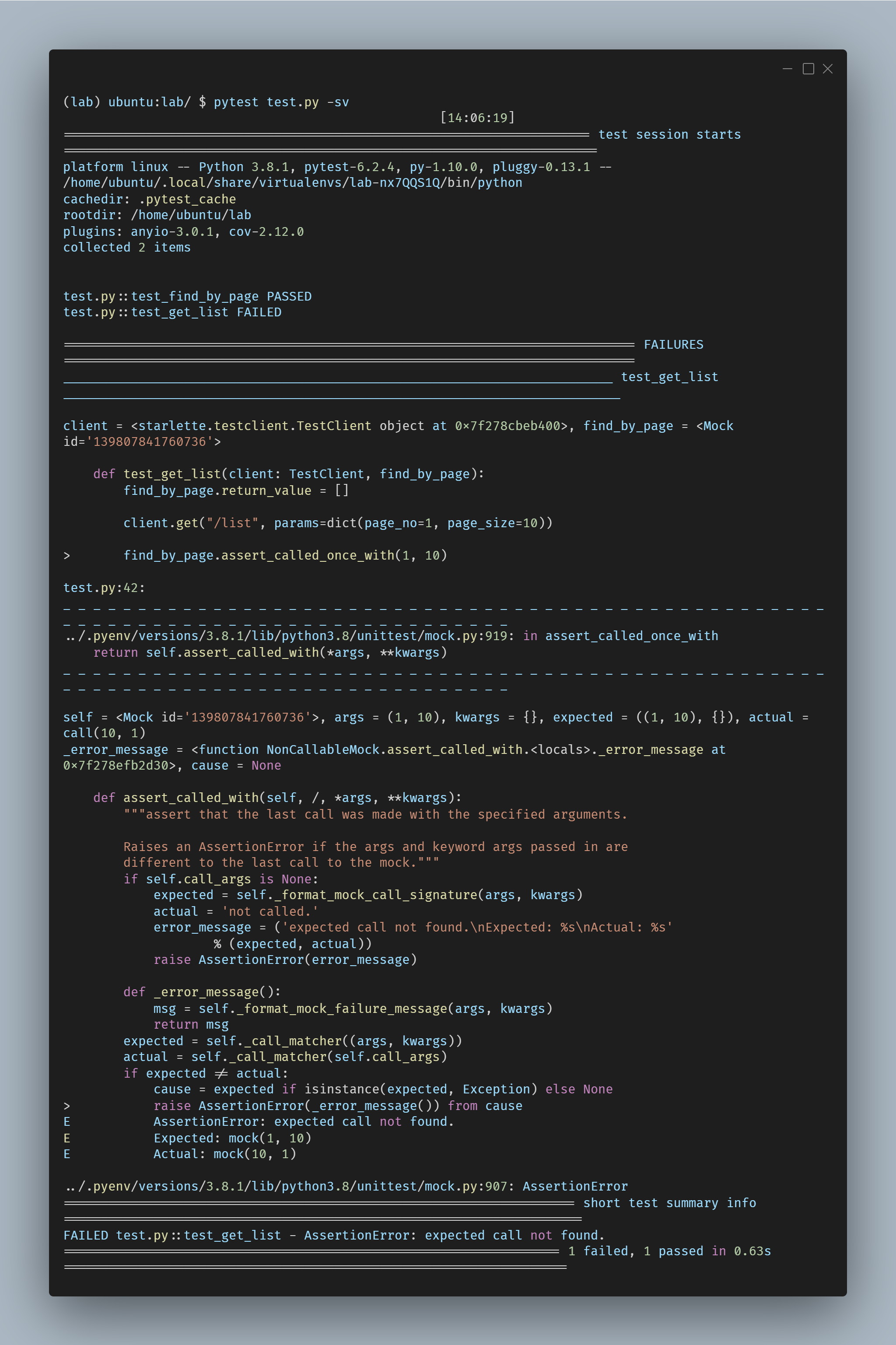
Task: Click the 'pytest test.py -sv' command text
Action: pyautogui.click(x=280, y=102)
